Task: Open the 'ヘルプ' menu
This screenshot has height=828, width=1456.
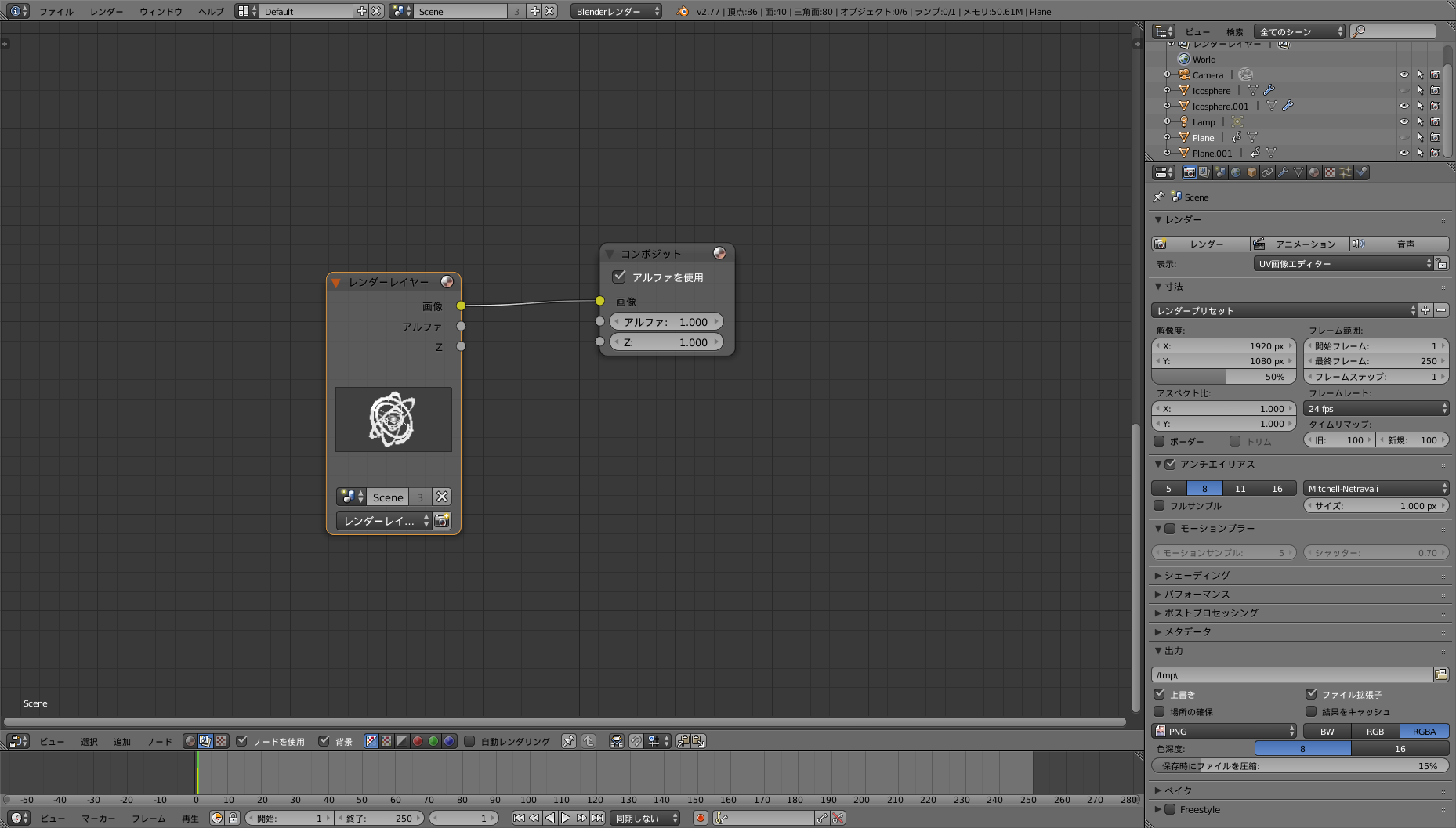Action: click(211, 12)
